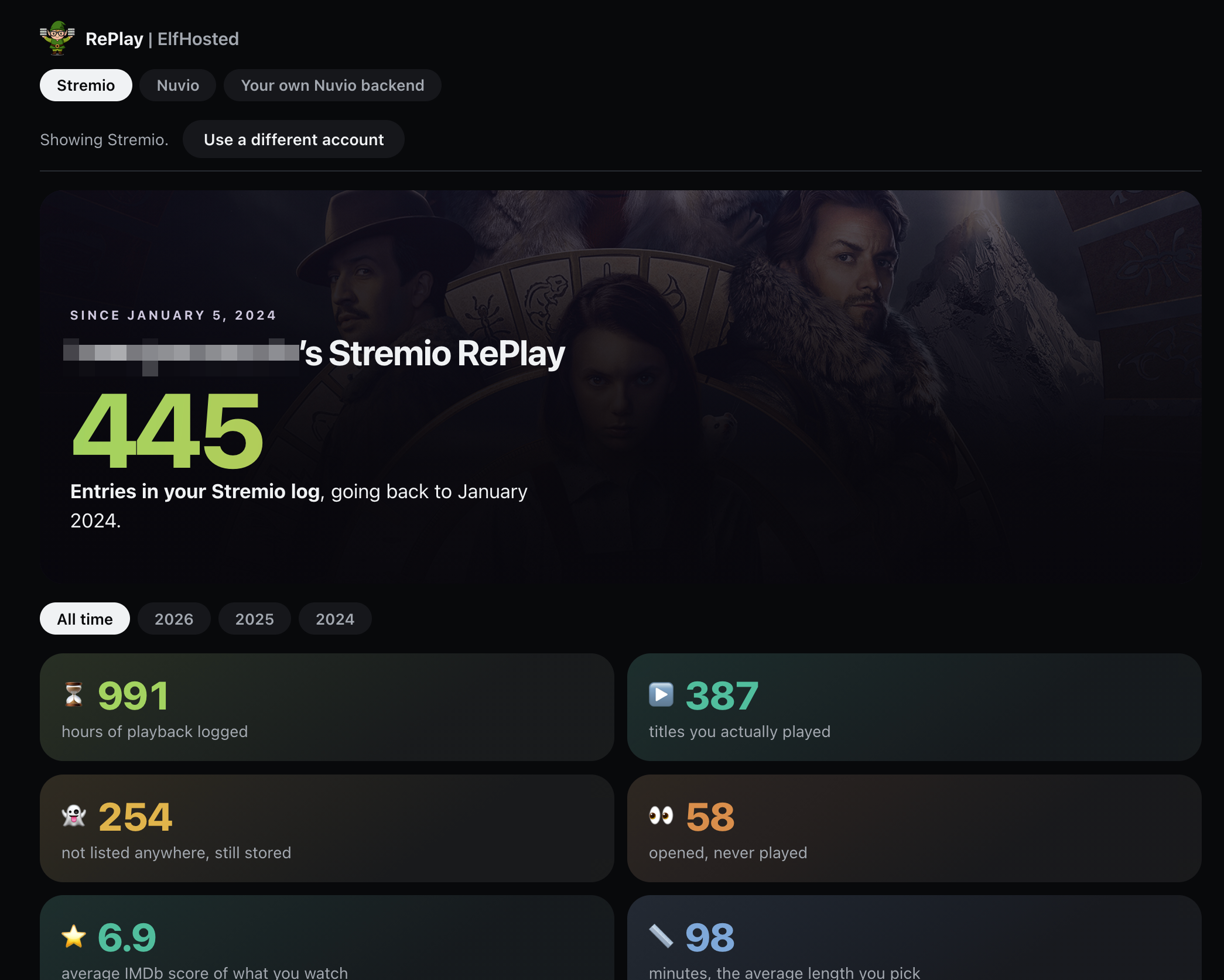Click the titles you actually played card
1224x980 pixels.
click(914, 707)
